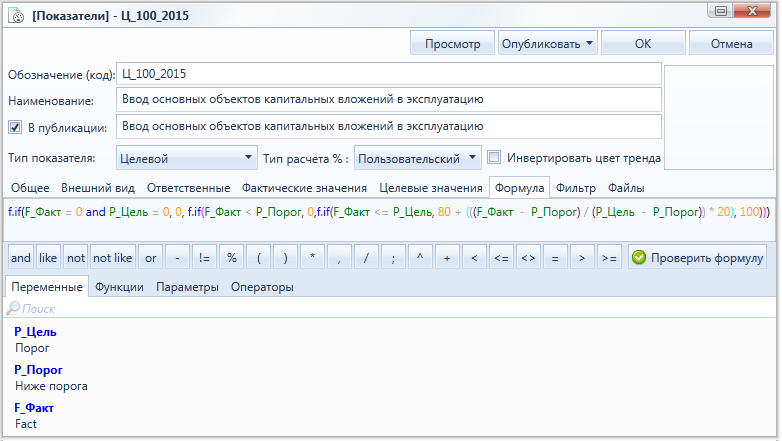Select the F_Факт variable
The image size is (782, 441).
[34, 408]
